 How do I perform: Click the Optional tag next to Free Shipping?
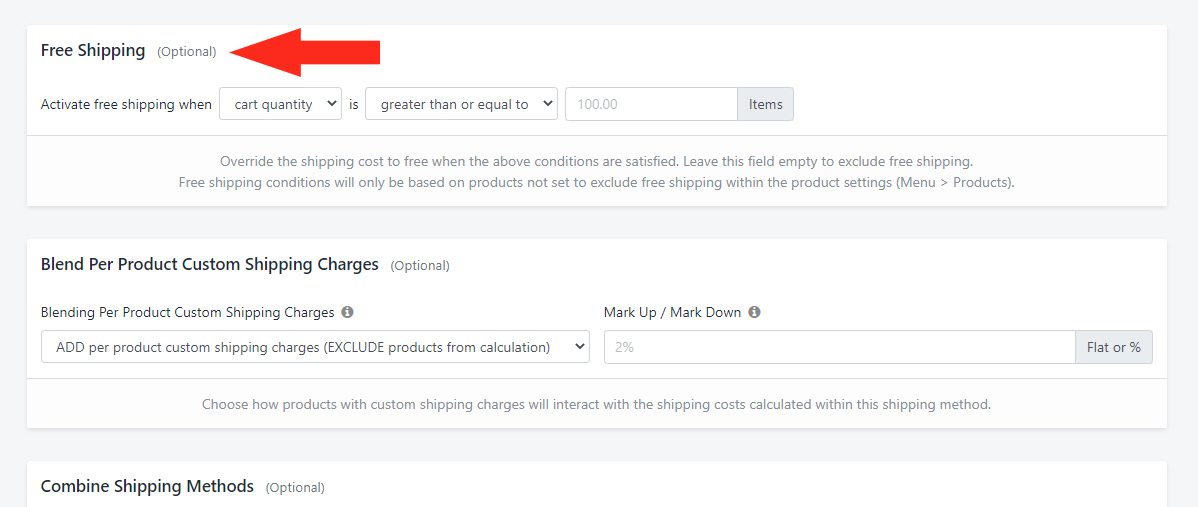tap(186, 52)
